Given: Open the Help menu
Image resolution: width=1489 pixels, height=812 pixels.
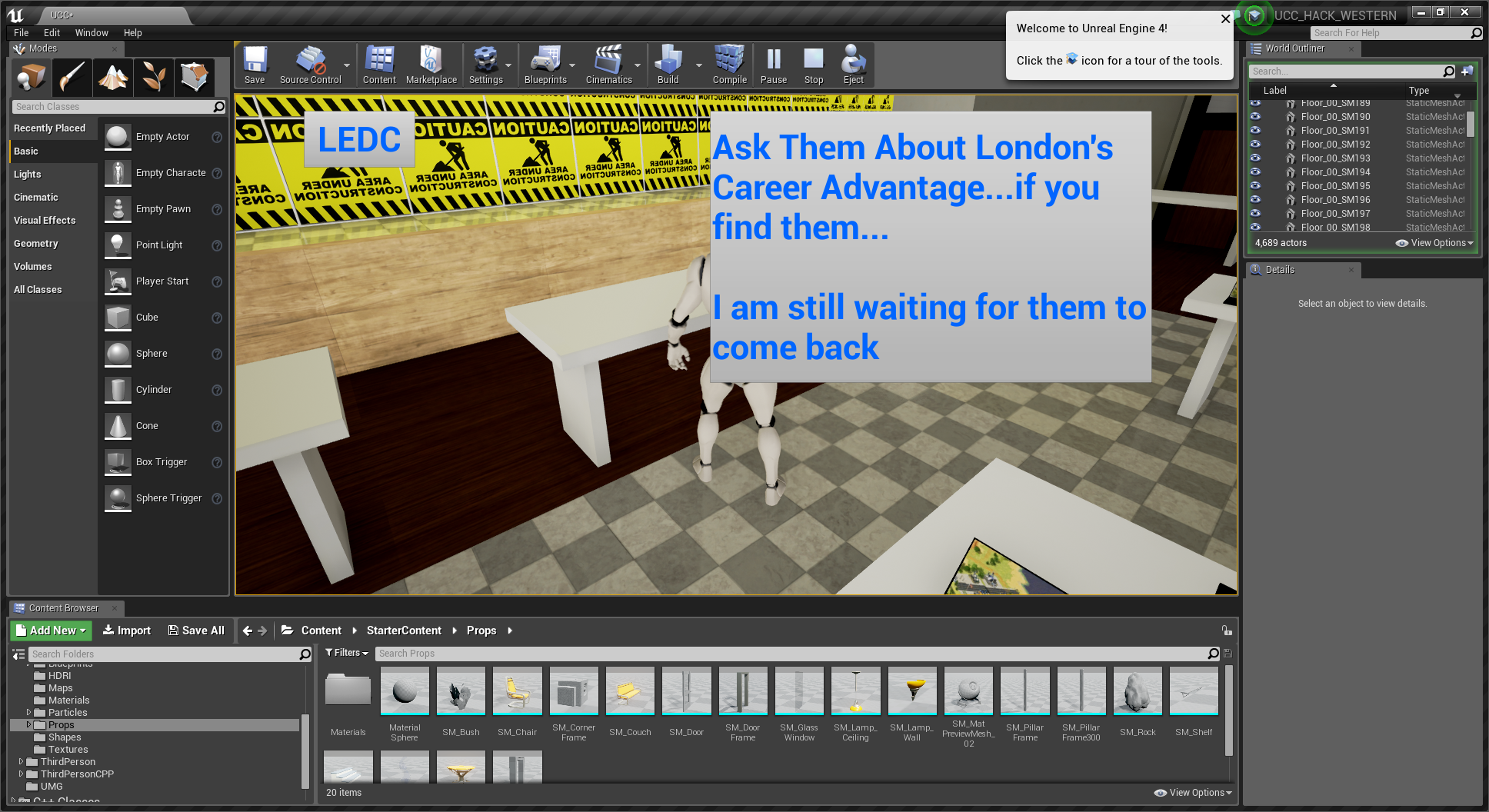Looking at the screenshot, I should [133, 33].
